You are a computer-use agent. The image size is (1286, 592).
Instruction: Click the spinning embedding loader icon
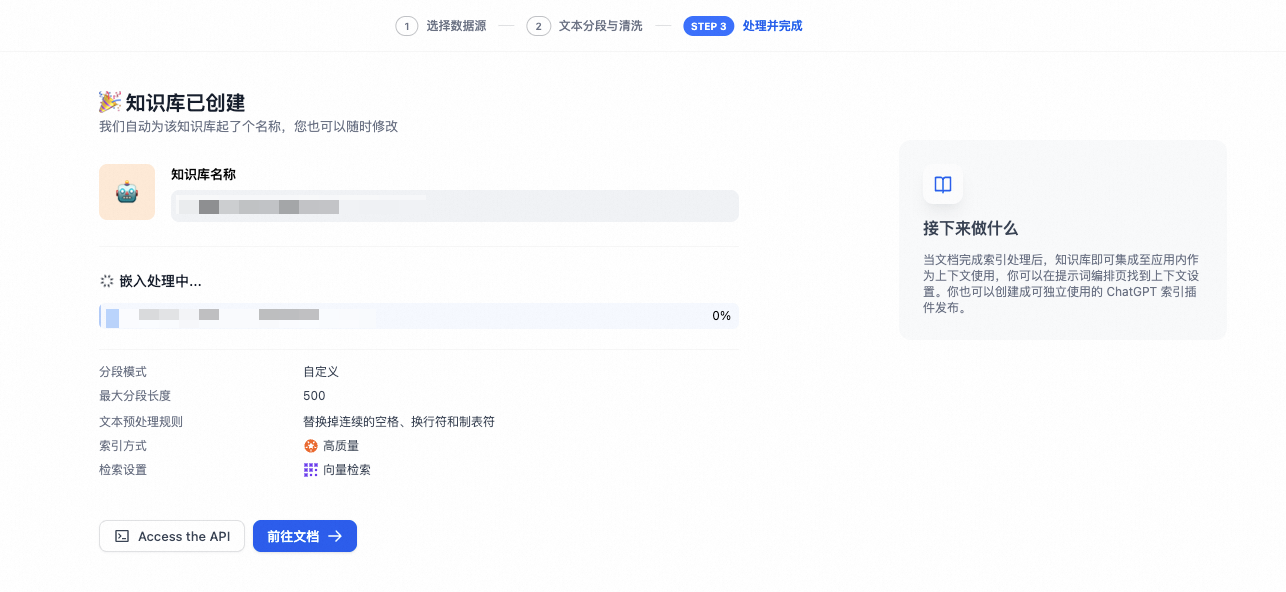click(106, 282)
